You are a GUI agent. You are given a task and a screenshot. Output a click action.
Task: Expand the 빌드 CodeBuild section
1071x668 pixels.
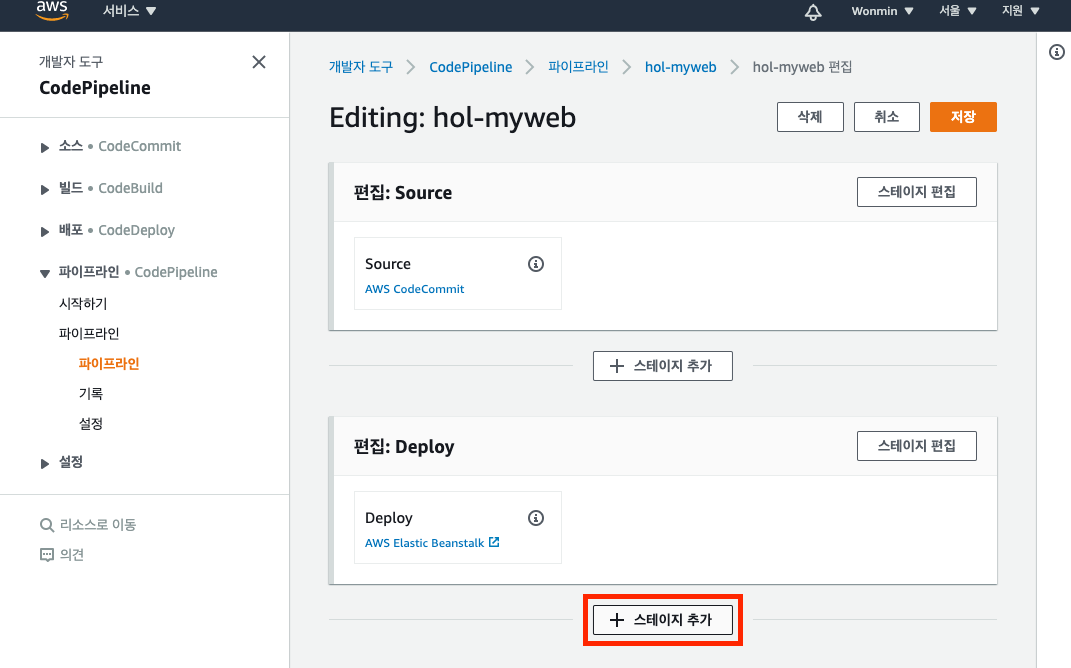[x=44, y=189]
